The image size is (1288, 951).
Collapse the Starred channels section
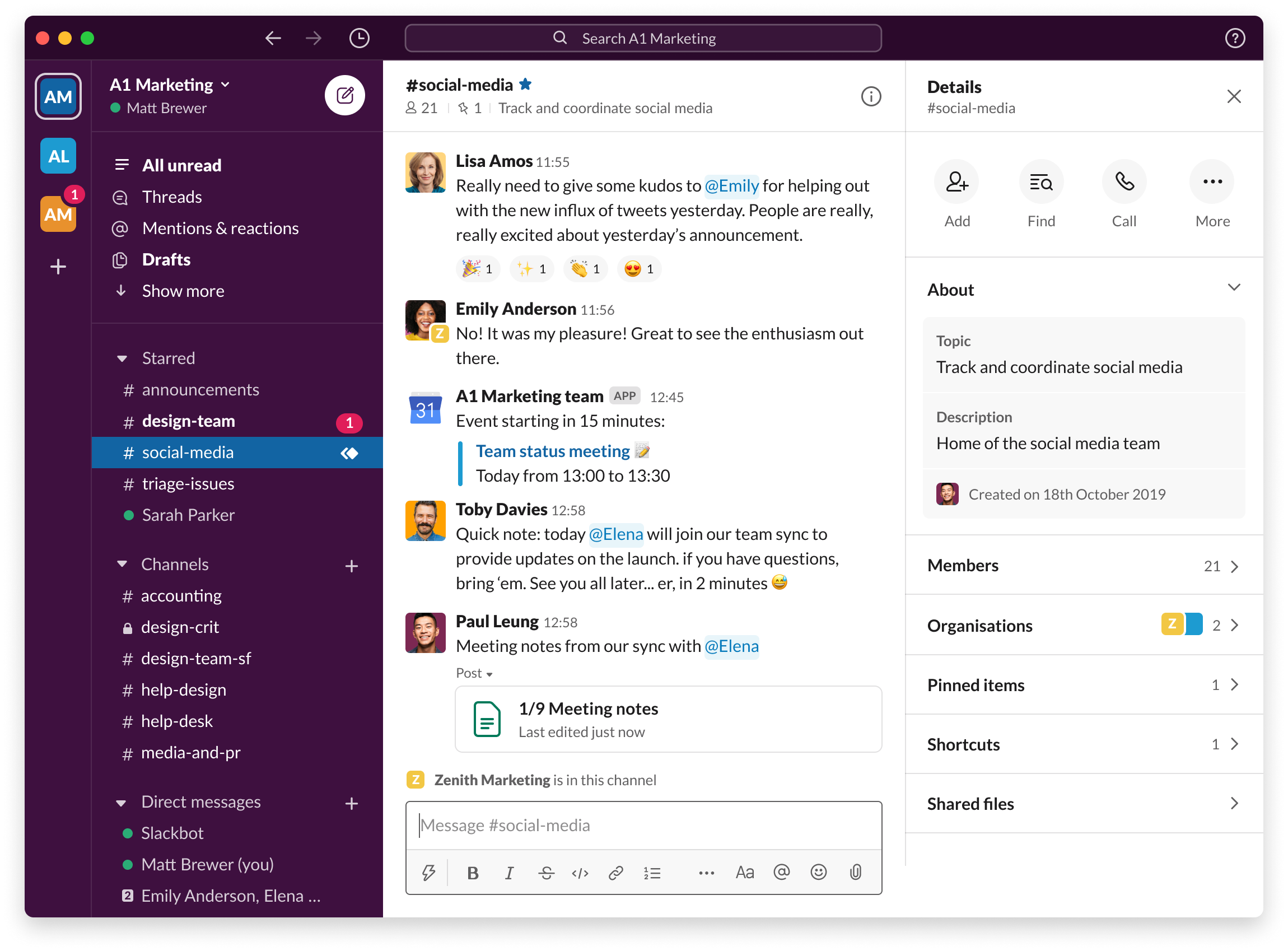[x=122, y=358]
